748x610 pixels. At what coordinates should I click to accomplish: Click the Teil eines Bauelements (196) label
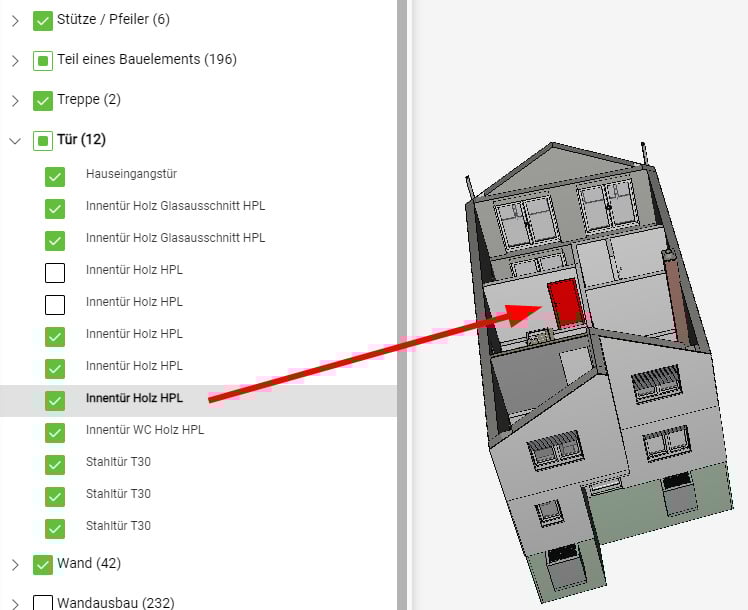point(146,59)
